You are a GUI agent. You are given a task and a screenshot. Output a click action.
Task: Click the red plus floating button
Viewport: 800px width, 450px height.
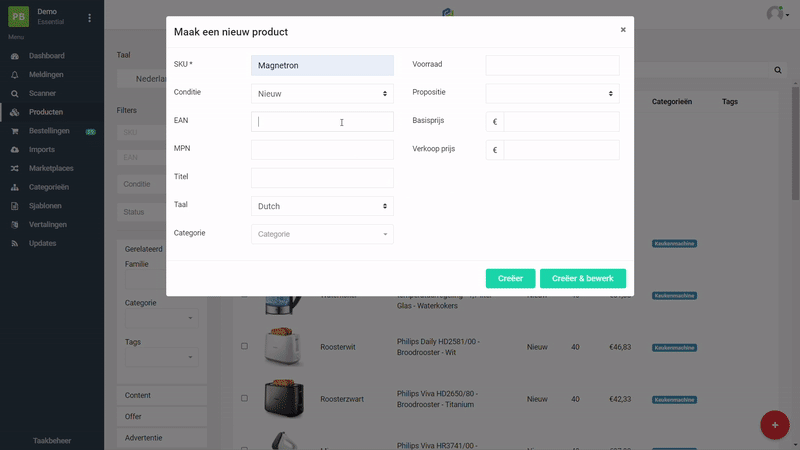pyautogui.click(x=774, y=424)
